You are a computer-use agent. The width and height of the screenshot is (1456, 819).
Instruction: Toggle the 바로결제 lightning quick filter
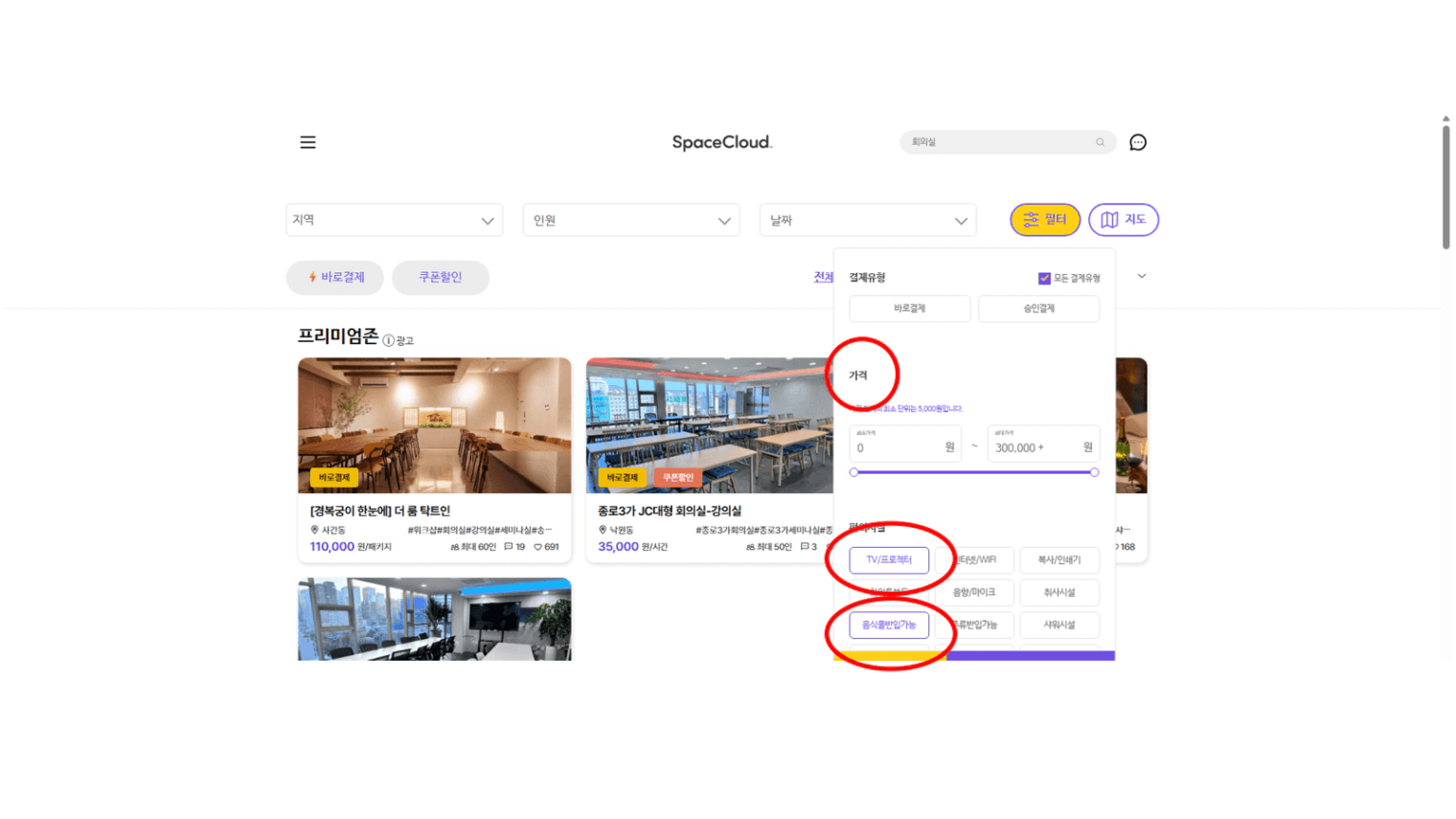(335, 278)
